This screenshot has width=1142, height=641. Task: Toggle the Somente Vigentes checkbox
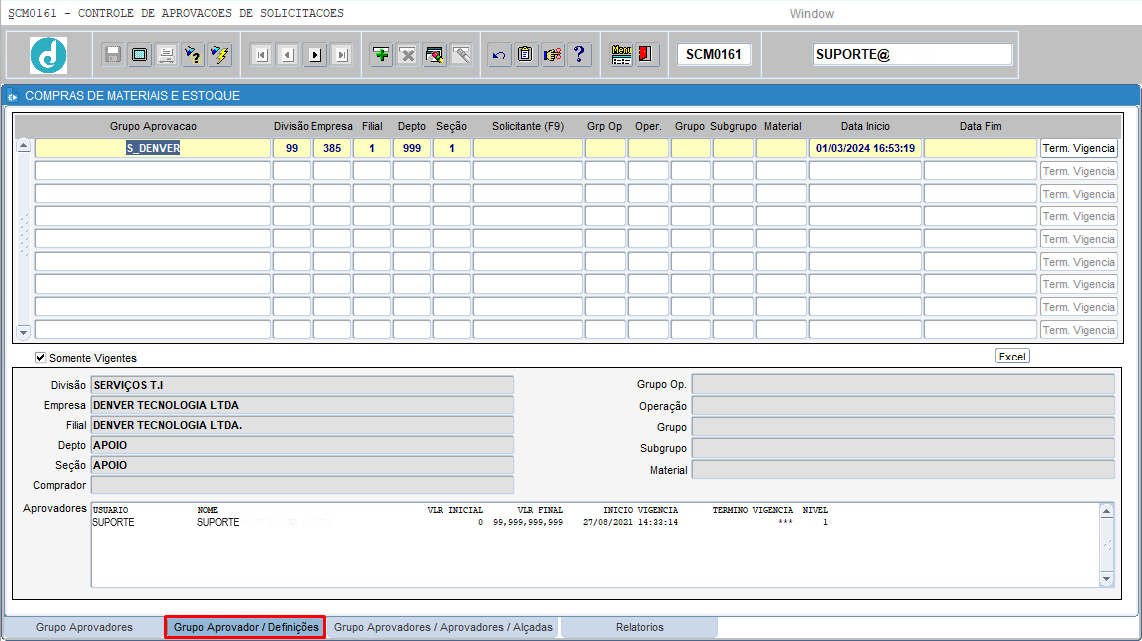click(40, 358)
